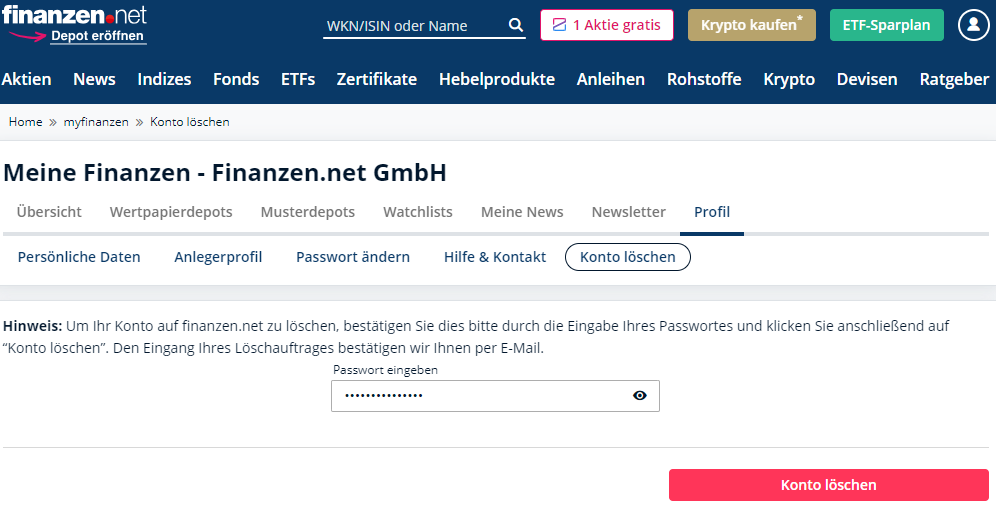The image size is (996, 513).
Task: Select the Profil tab
Action: [x=711, y=212]
